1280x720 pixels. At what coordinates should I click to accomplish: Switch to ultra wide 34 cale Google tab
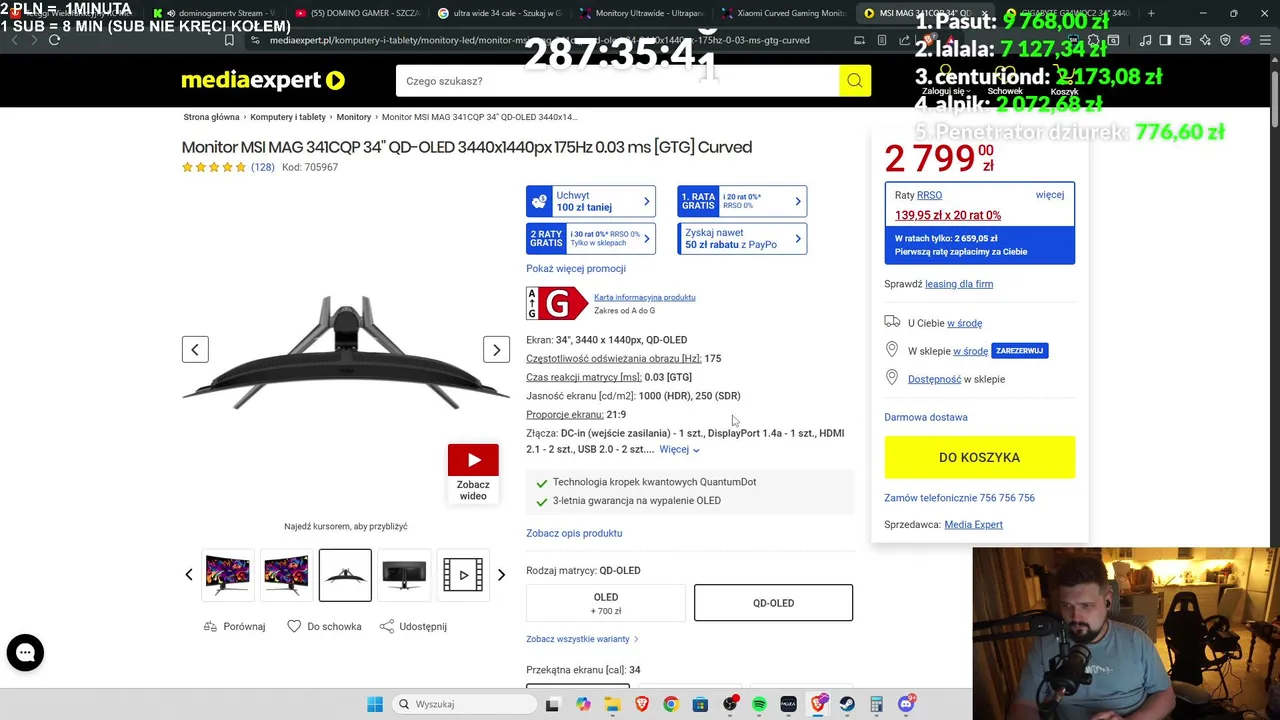pyautogui.click(x=503, y=13)
